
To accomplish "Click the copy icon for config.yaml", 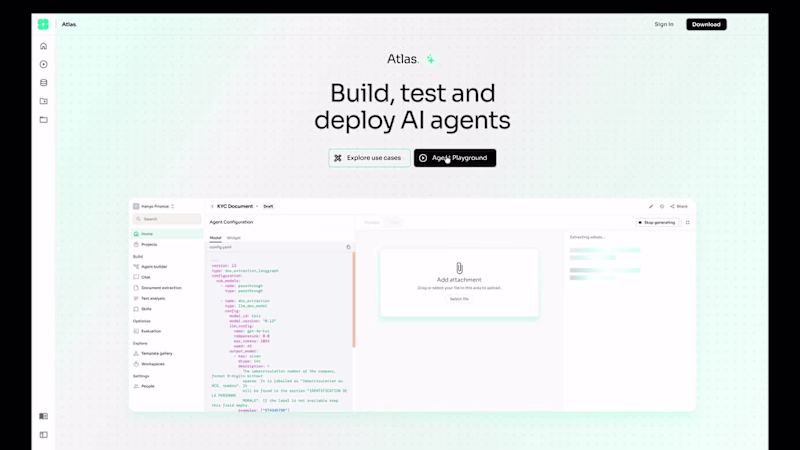I will click(348, 247).
